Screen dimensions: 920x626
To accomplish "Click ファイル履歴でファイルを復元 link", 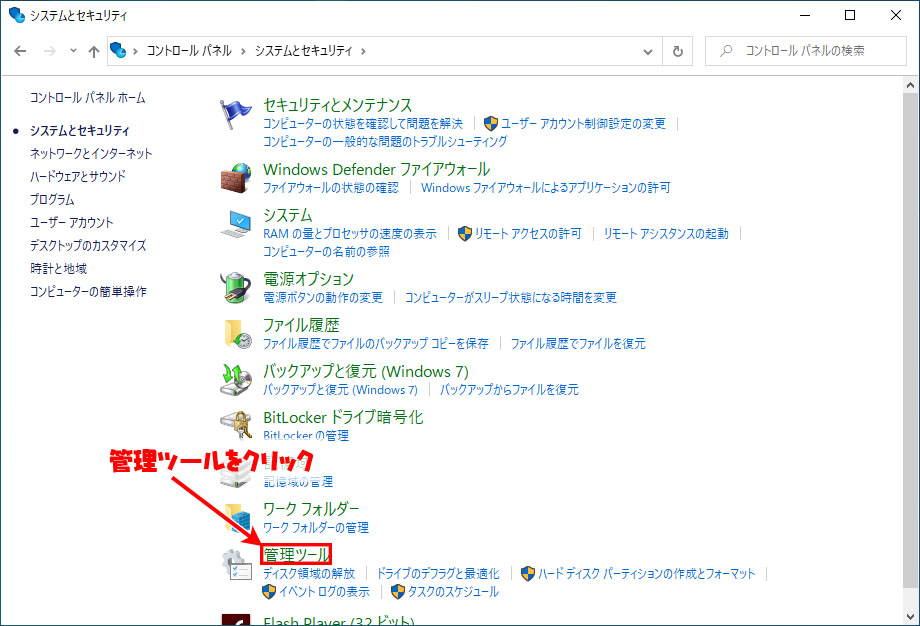I will [578, 343].
